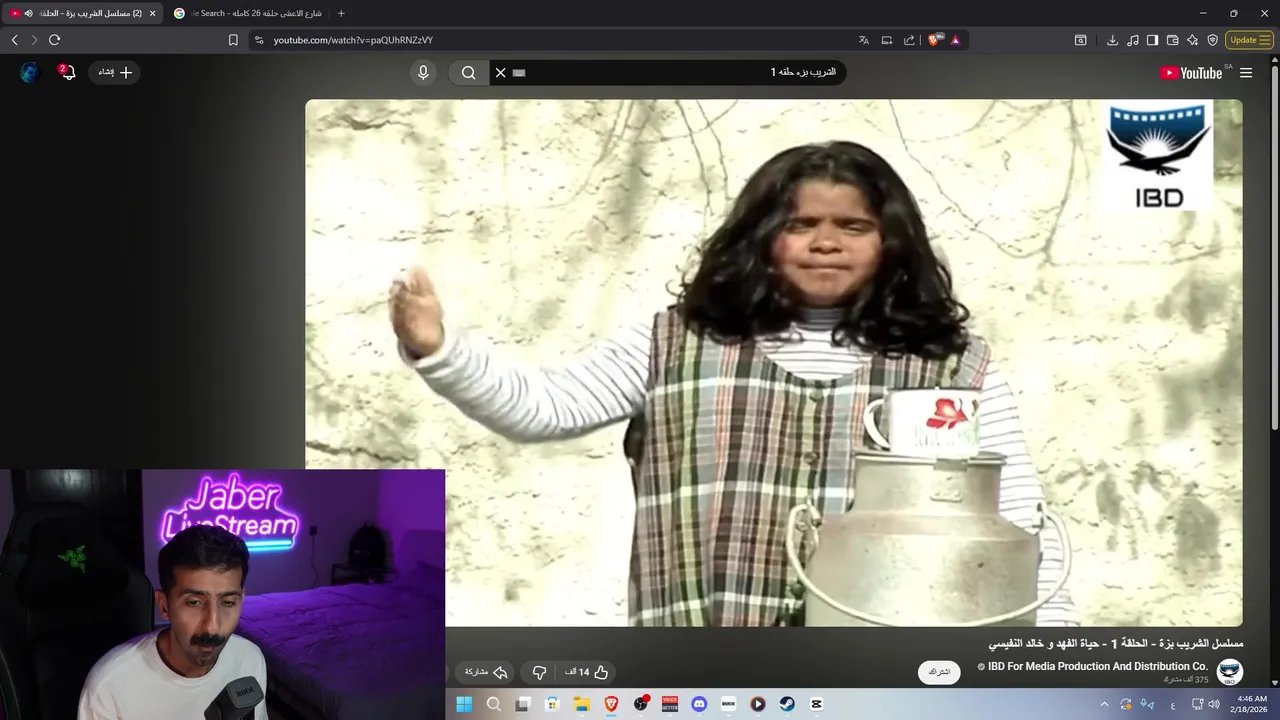This screenshot has width=1280, height=720.
Task: Click the Update browser menu button
Action: [x=1249, y=40]
